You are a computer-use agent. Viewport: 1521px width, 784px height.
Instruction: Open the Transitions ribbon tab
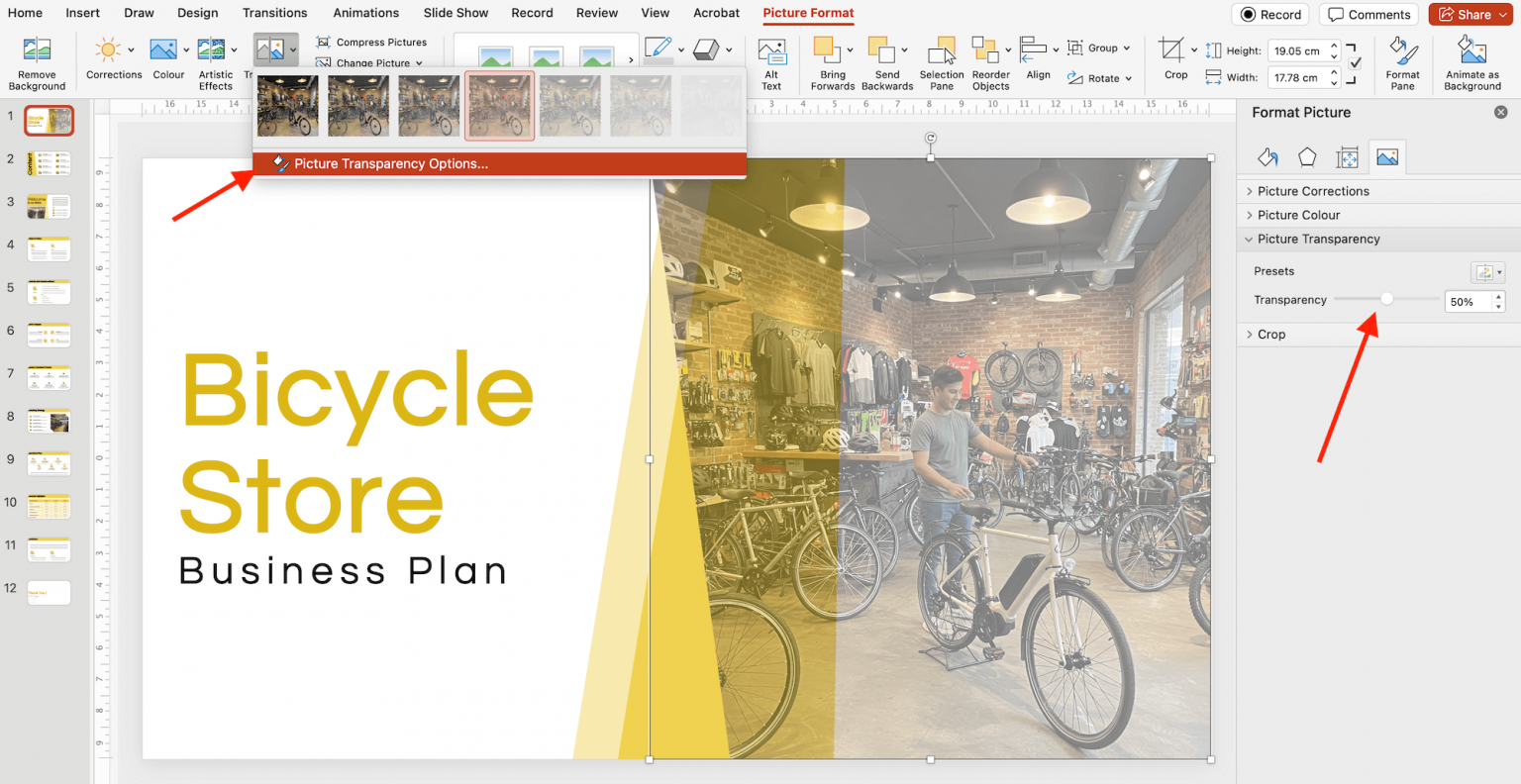(274, 13)
